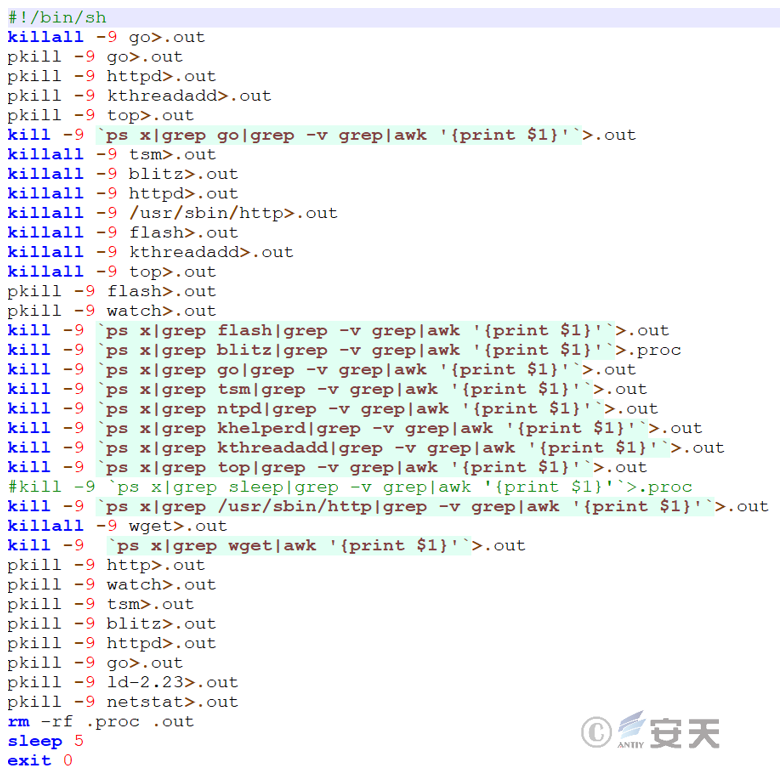Click the 'sleep 5' line
This screenshot has width=782, height=774.
click(45, 741)
